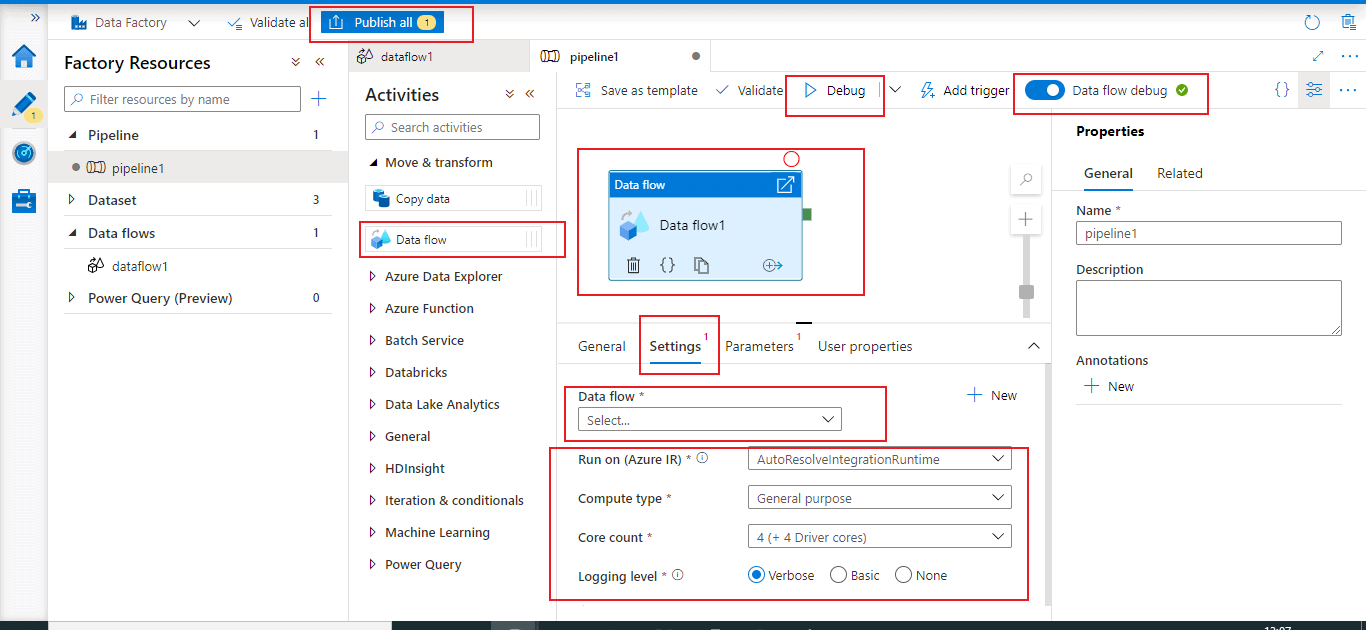This screenshot has width=1366, height=630.
Task: Add activity output arrow on Data flow1
Action: [x=772, y=265]
